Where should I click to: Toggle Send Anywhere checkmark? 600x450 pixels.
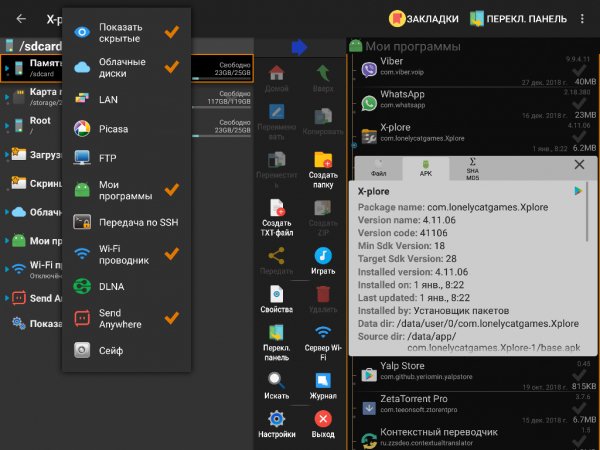tap(172, 318)
